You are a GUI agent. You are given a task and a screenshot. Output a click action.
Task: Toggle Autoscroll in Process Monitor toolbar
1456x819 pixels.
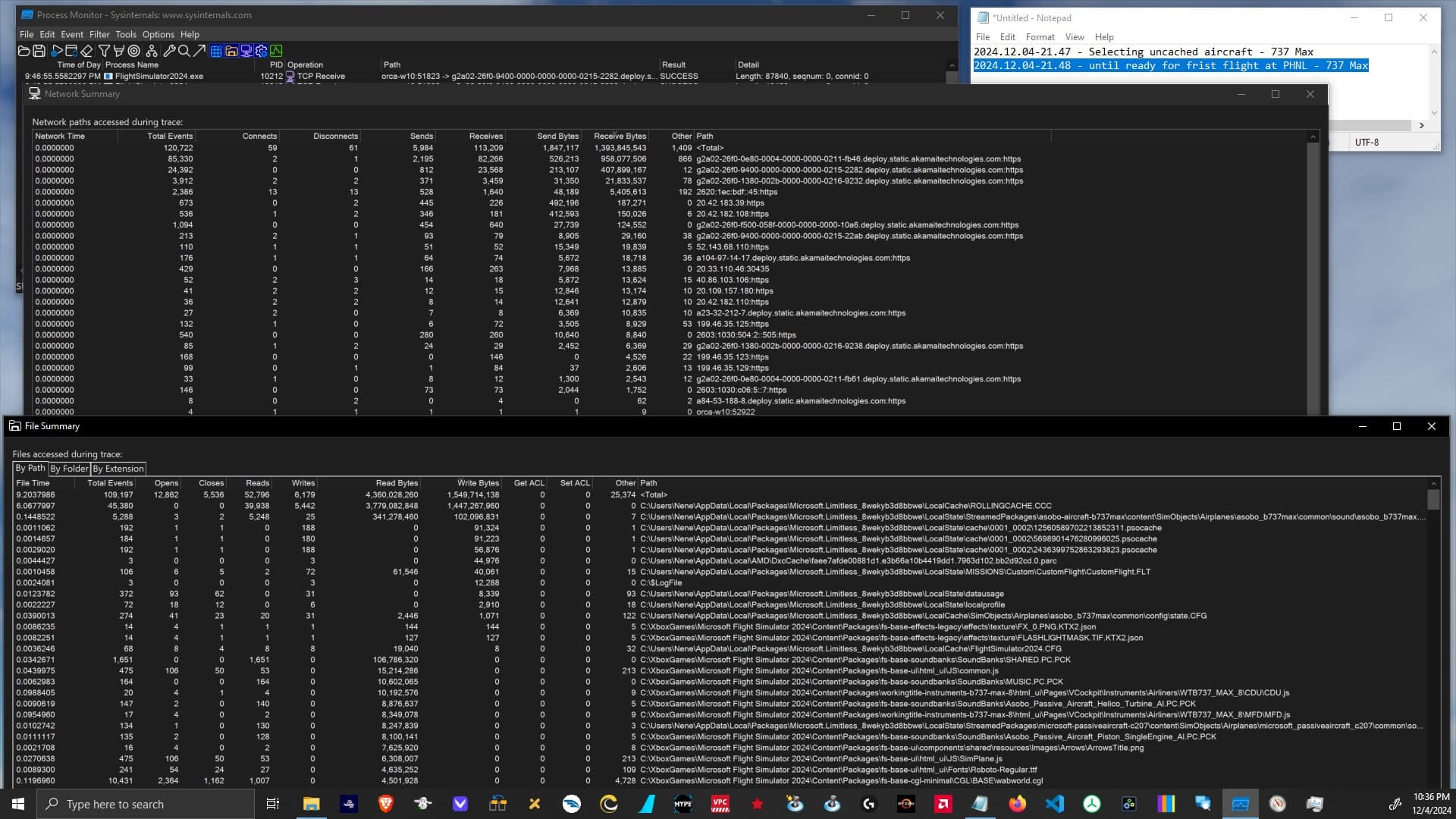pos(71,51)
